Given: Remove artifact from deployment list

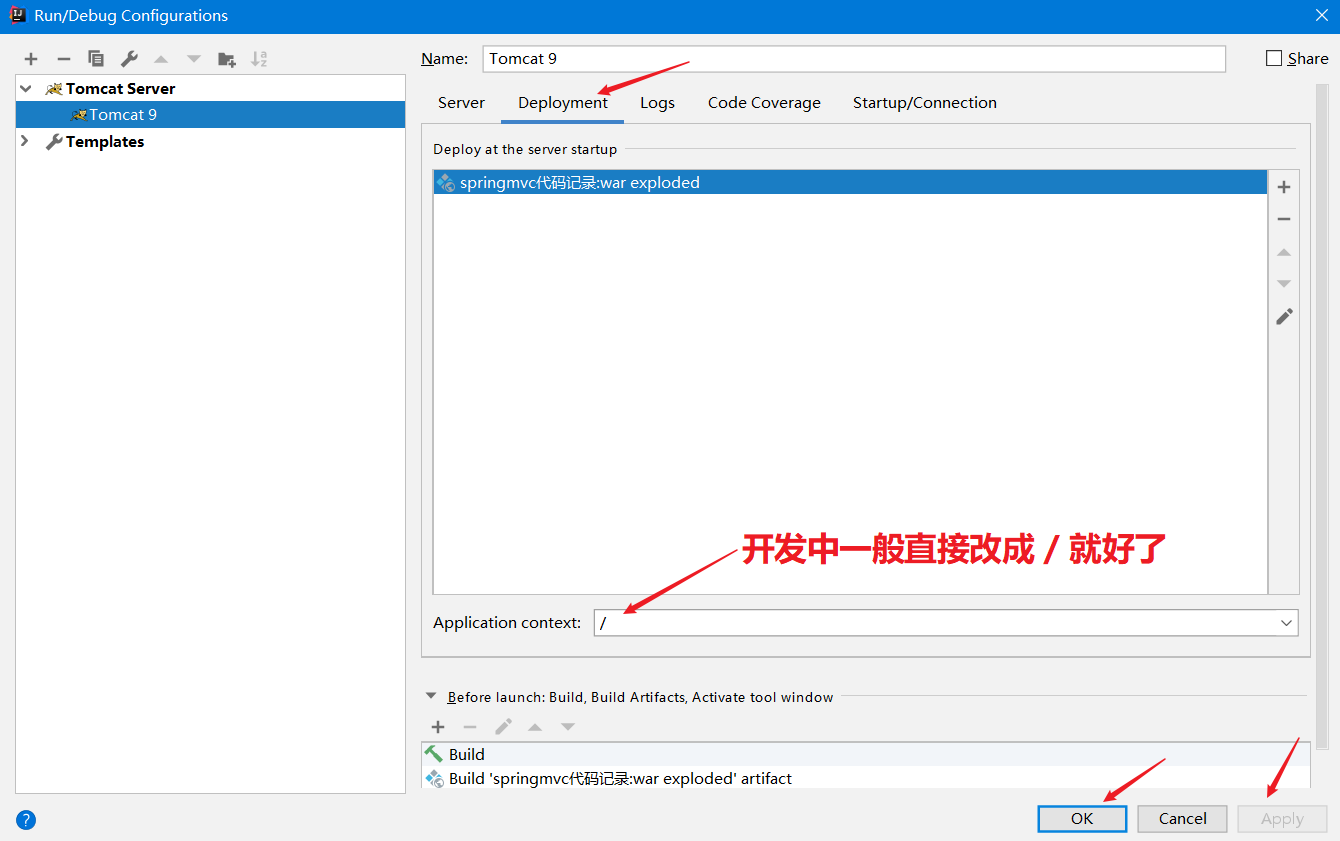Looking at the screenshot, I should [x=1284, y=219].
